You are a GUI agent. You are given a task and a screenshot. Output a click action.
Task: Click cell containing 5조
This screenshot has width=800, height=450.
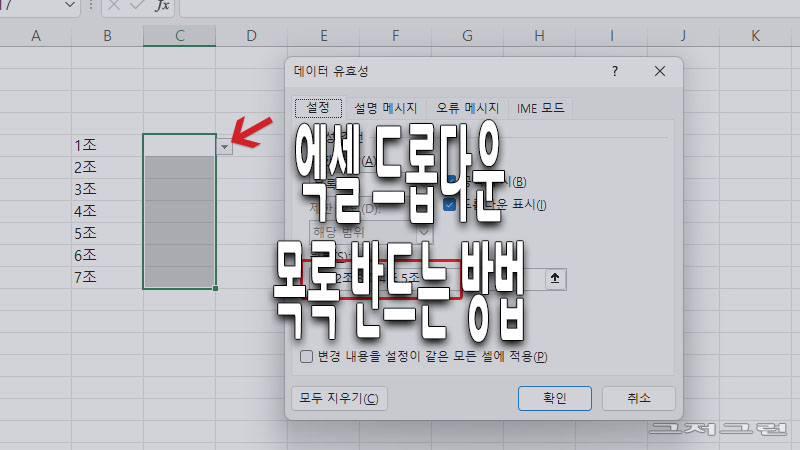click(107, 233)
